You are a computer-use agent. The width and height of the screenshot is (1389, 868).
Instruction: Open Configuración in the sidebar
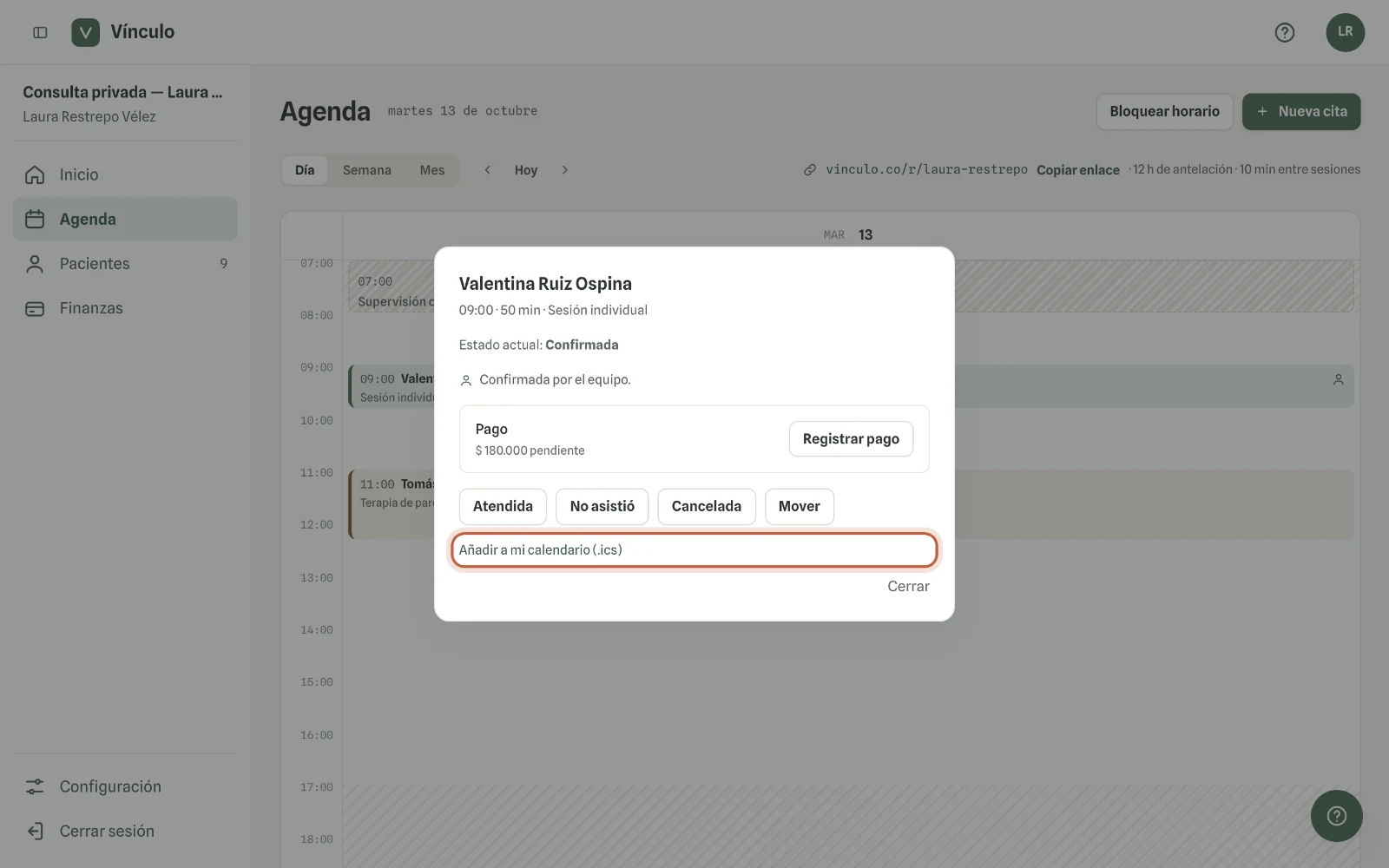(x=125, y=786)
